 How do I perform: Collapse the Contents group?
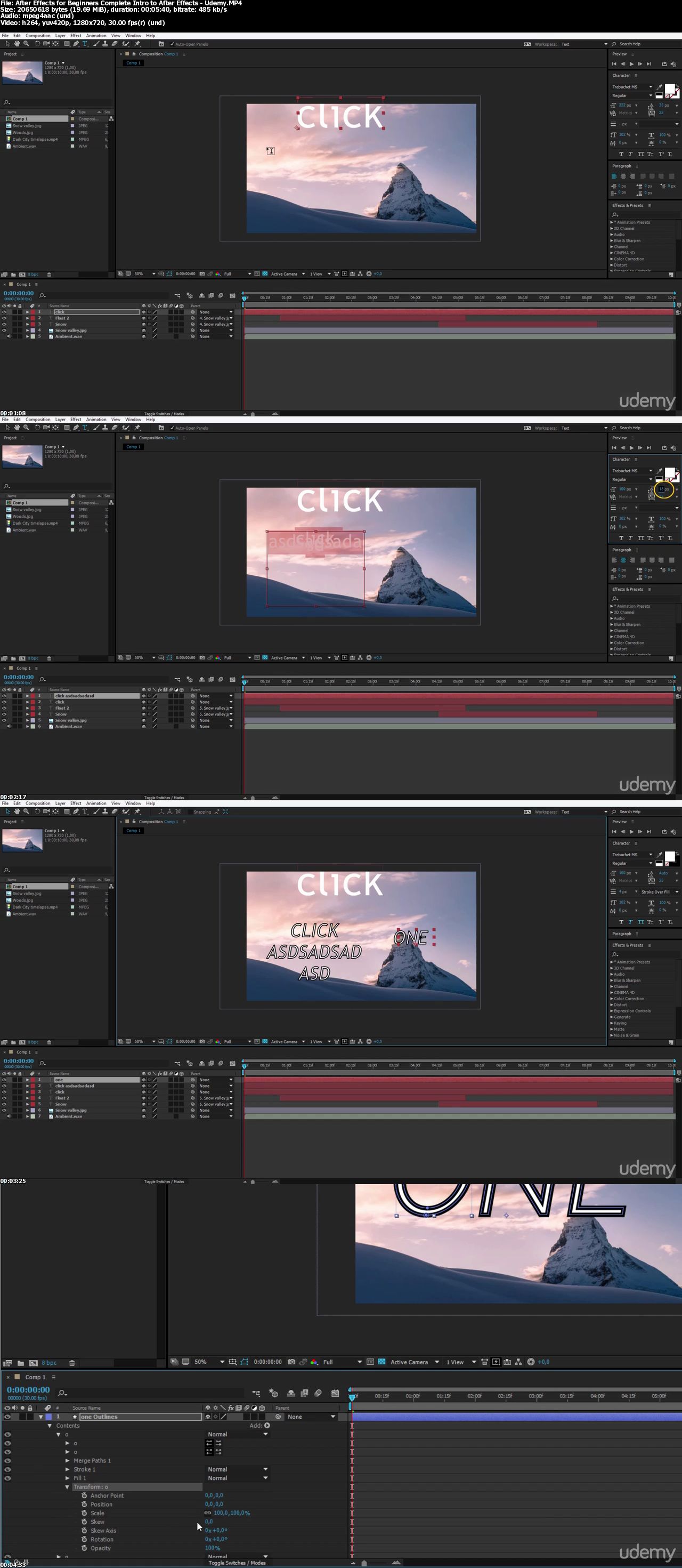[x=50, y=1426]
